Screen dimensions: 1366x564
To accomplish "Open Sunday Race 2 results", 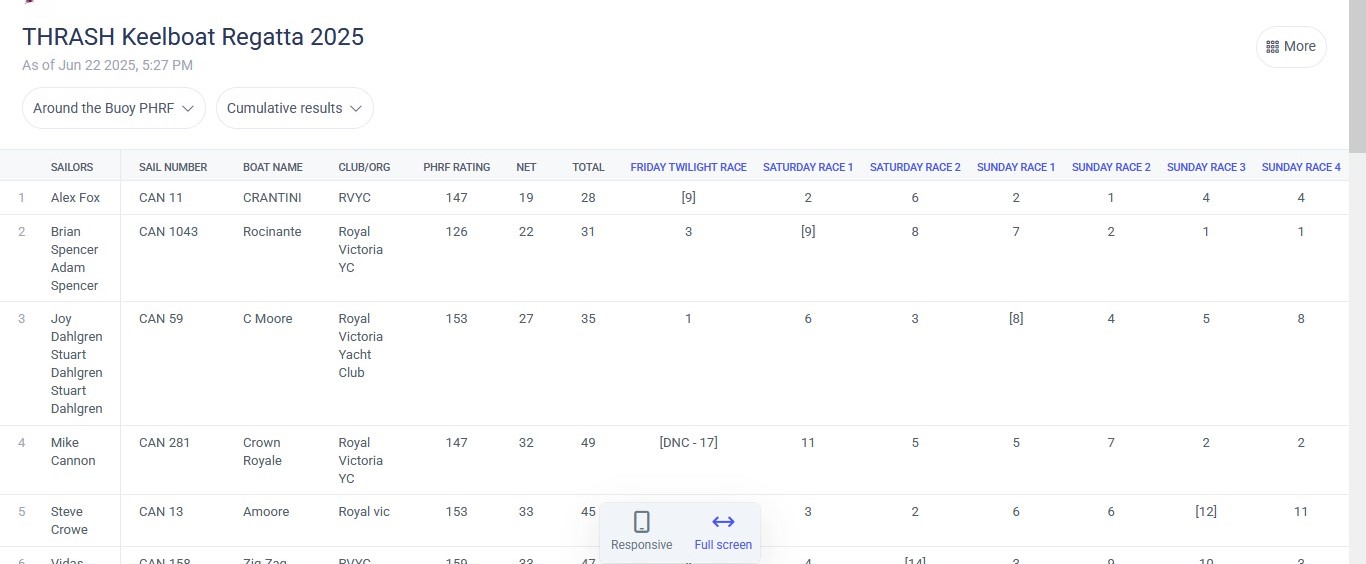I will click(x=1111, y=167).
